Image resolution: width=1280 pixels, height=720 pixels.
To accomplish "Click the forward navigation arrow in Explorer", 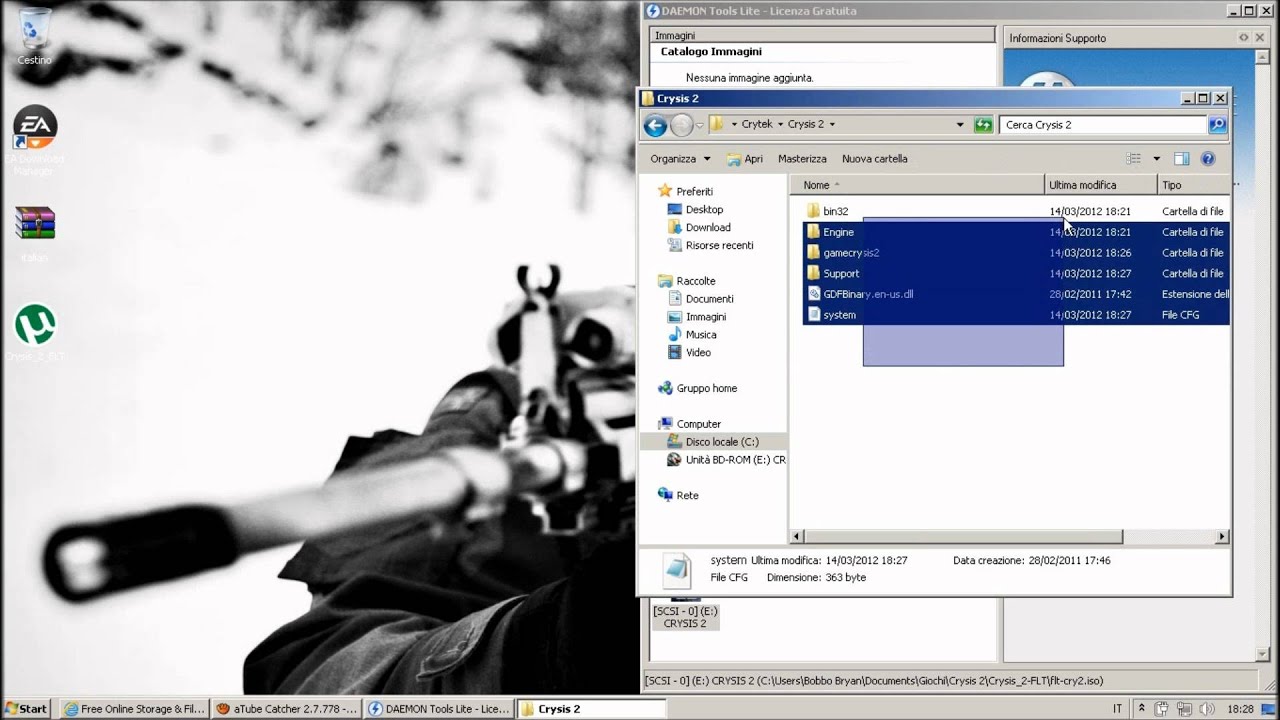I will tap(682, 125).
